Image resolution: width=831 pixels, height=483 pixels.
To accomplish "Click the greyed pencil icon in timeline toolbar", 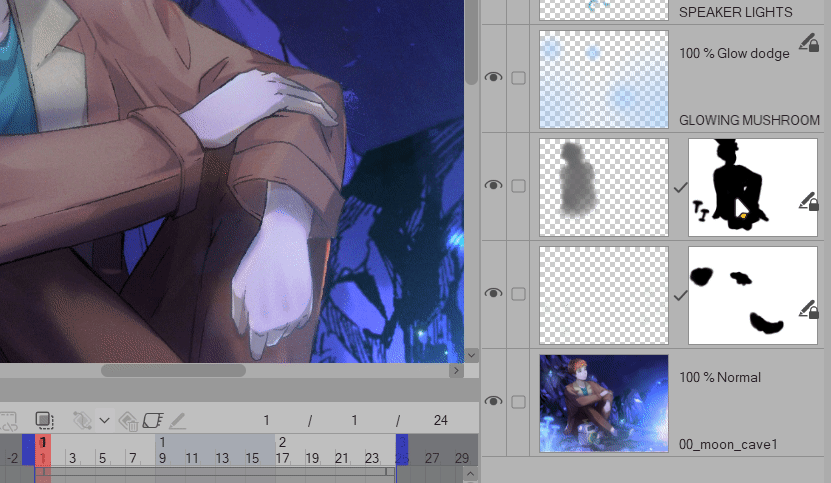I will (177, 421).
